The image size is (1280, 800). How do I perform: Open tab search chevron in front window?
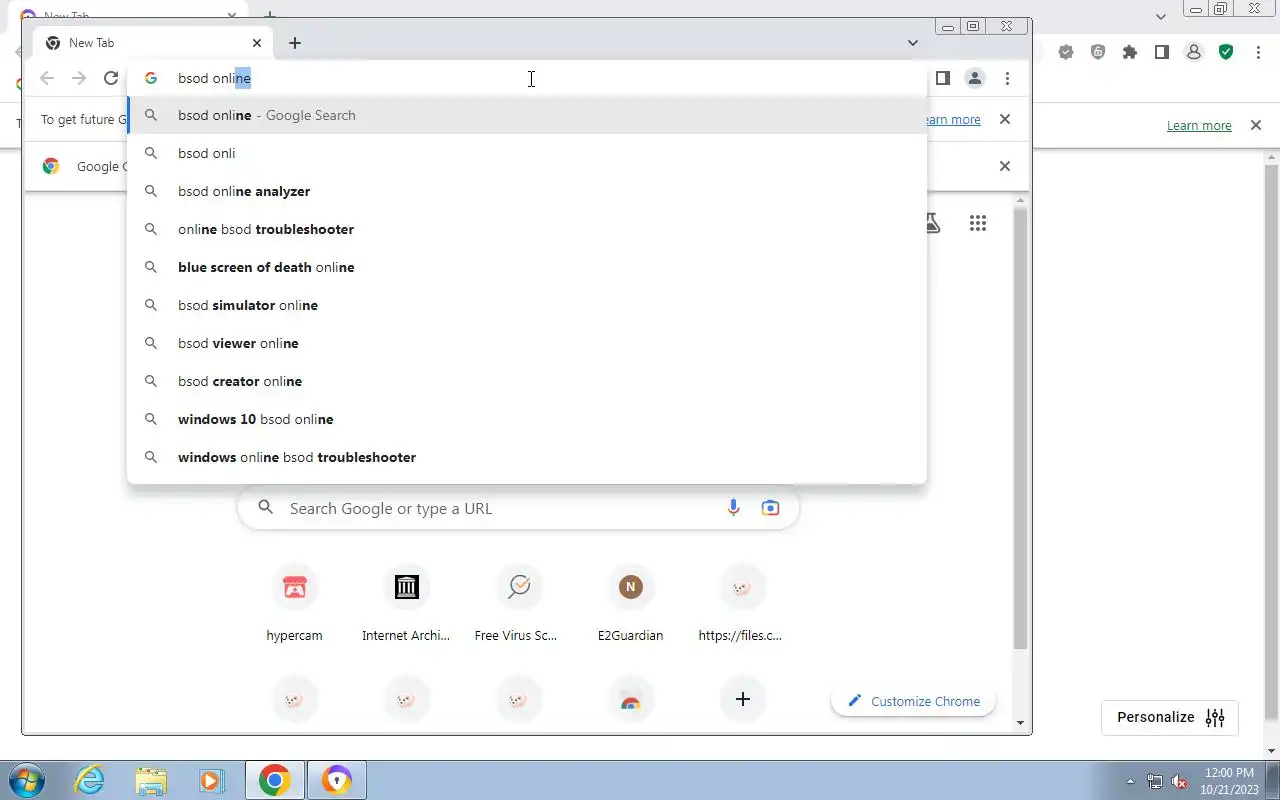coord(913,43)
